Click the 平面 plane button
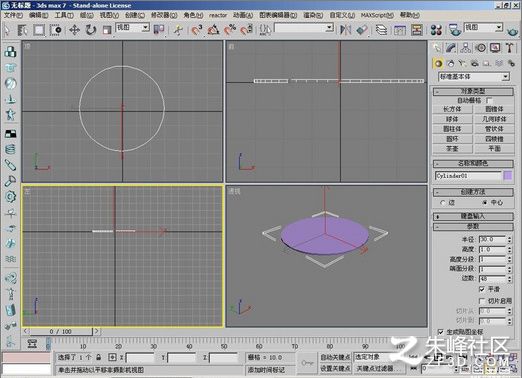Image resolution: width=522 pixels, height=378 pixels. (x=494, y=148)
